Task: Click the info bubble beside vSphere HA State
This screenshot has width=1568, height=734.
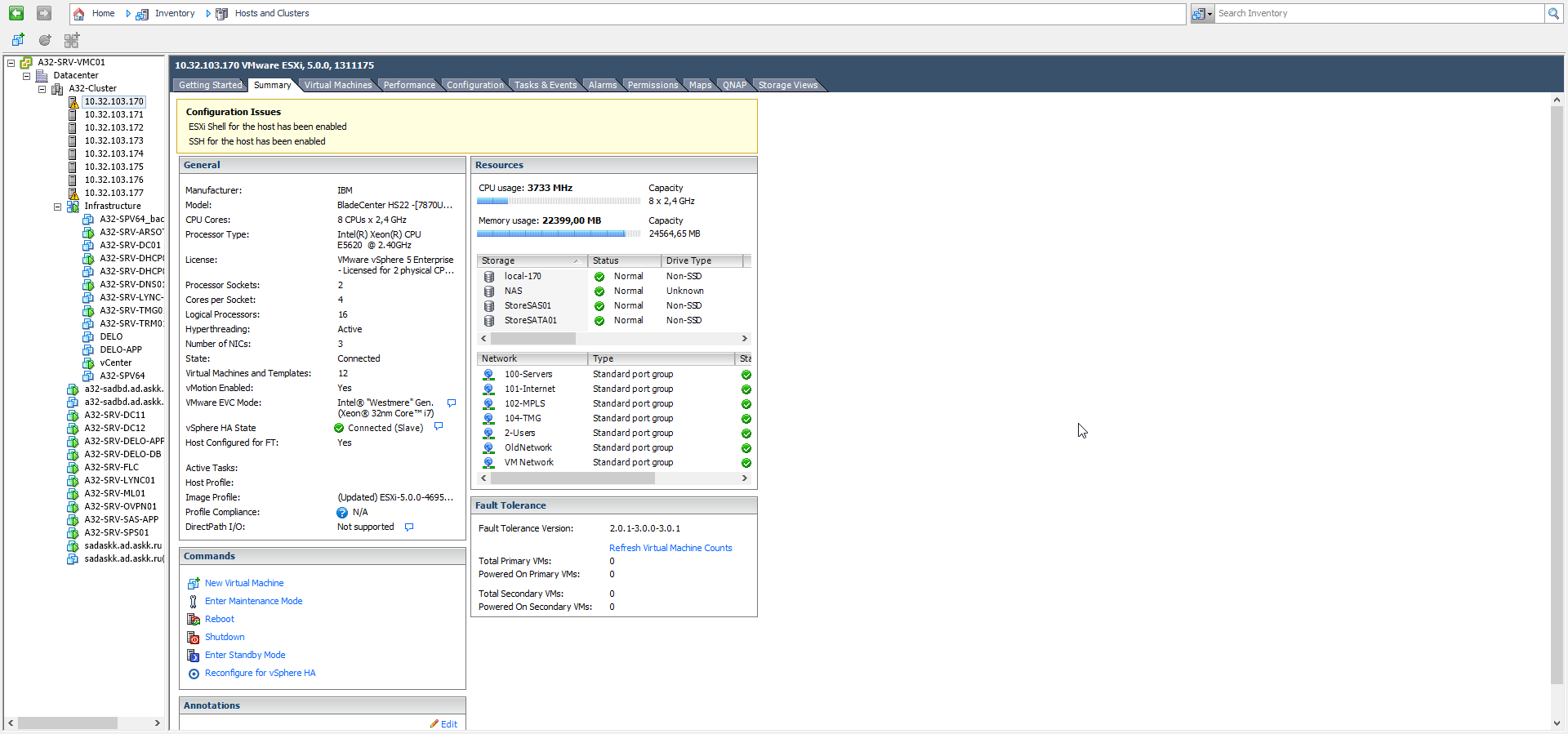Action: 439,426
